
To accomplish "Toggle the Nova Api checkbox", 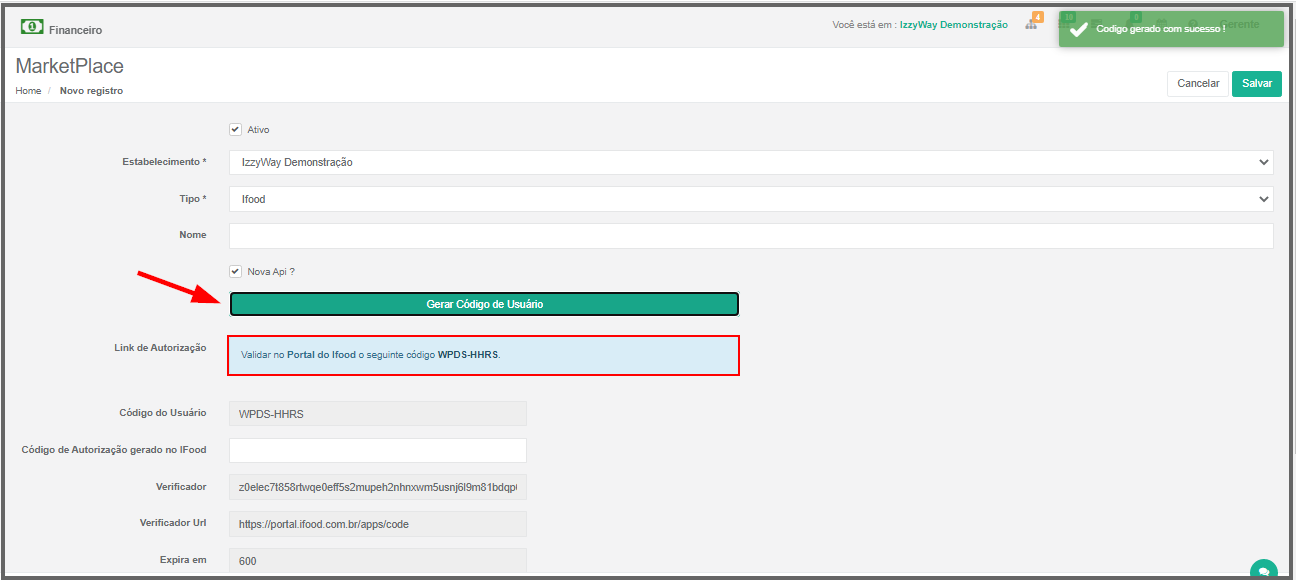I will coord(236,271).
